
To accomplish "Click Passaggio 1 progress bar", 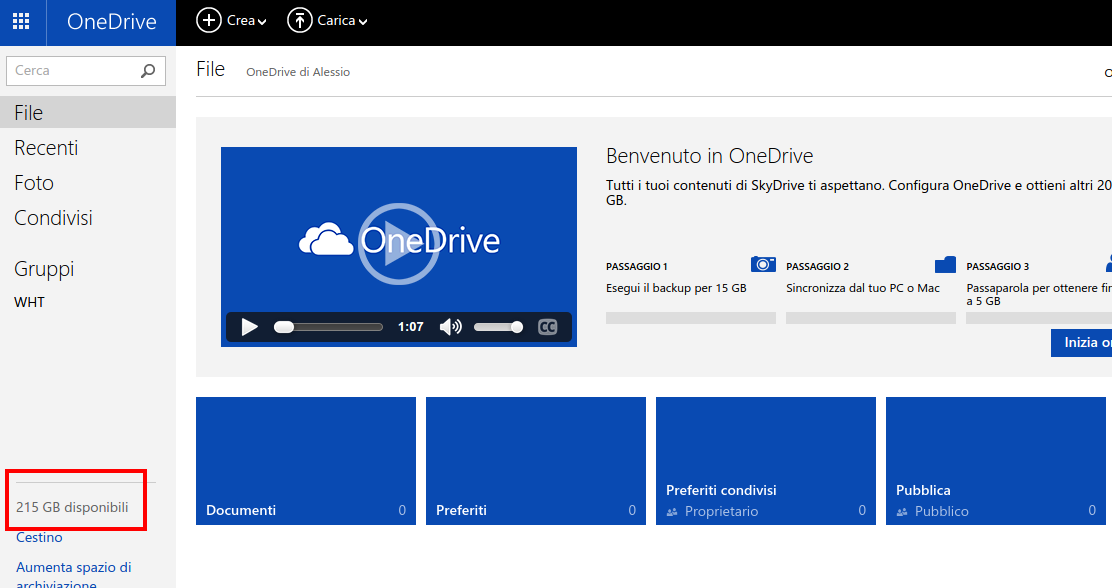I will 691,318.
